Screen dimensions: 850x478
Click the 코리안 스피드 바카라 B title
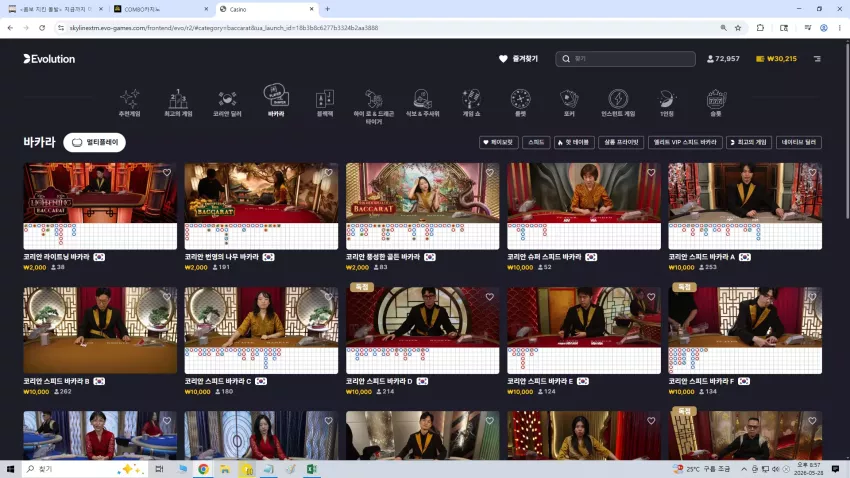[56, 381]
